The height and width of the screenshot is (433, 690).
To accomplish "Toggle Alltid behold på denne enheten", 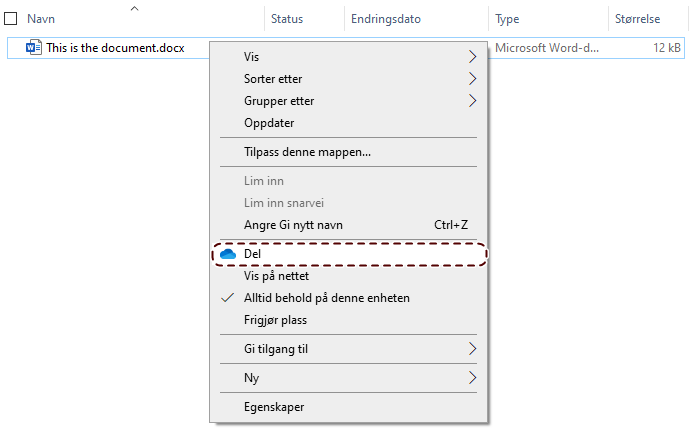I will pyautogui.click(x=326, y=298).
